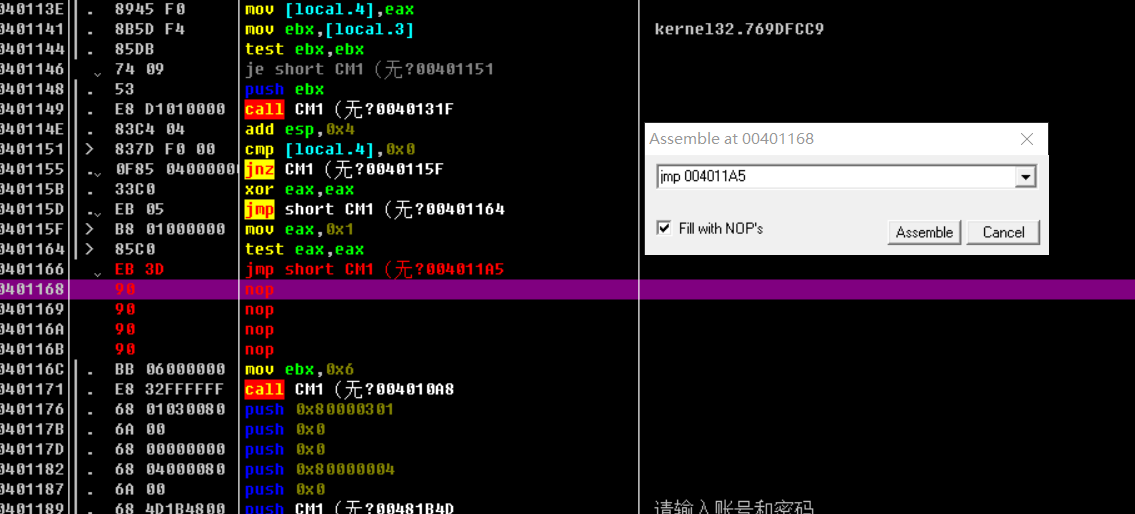This screenshot has width=1135, height=514.
Task: Select the je short 00401151 instruction
Action: point(369,69)
